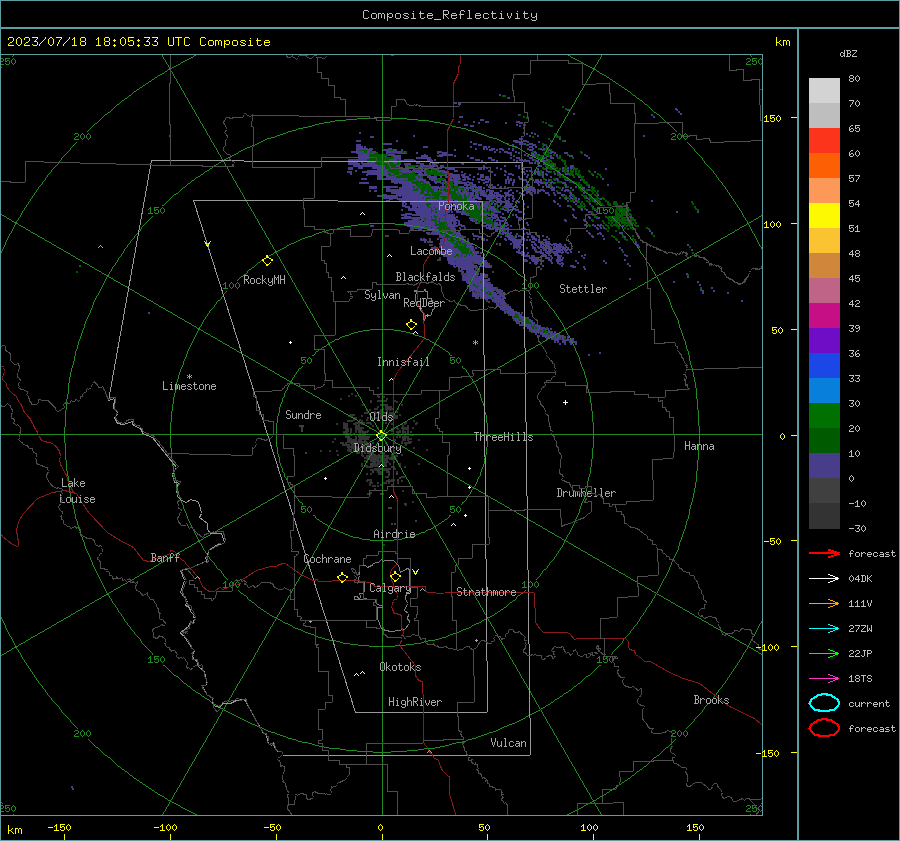The image size is (900, 841).
Task: Click the HighRiver town label
Action: click(x=415, y=702)
